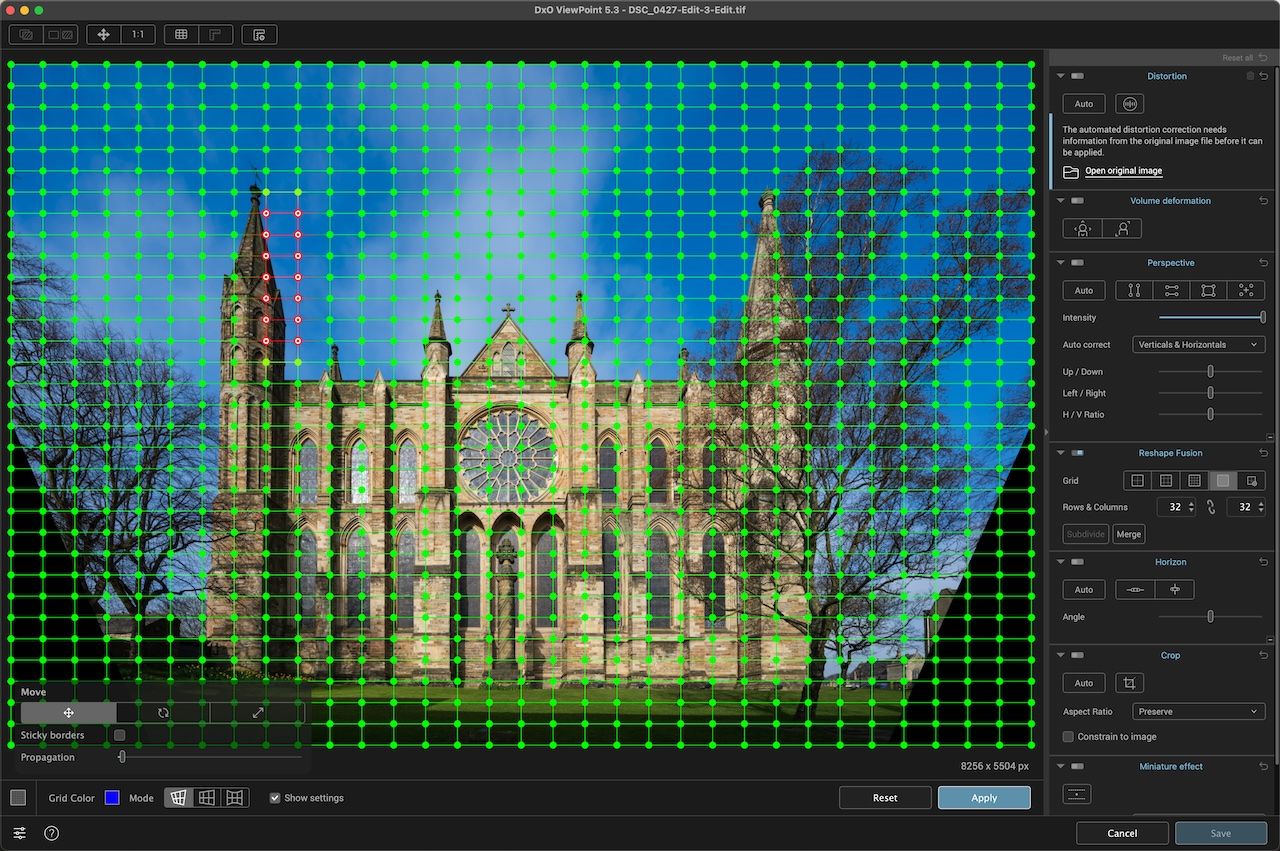Enable the Sticky borders checkbox
Screen dimensions: 1280x851
120,735
